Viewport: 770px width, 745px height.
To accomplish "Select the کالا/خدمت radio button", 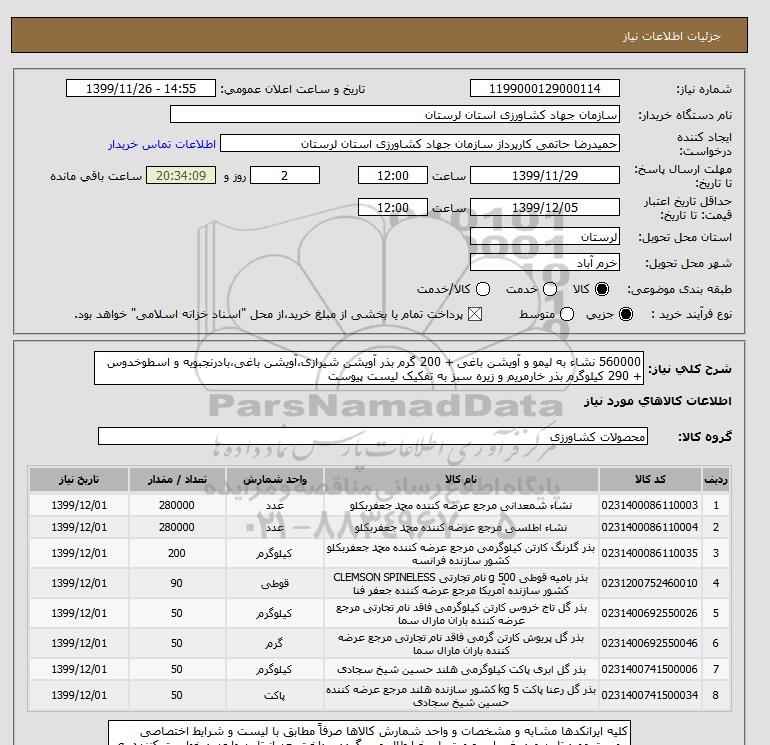I will click(483, 289).
